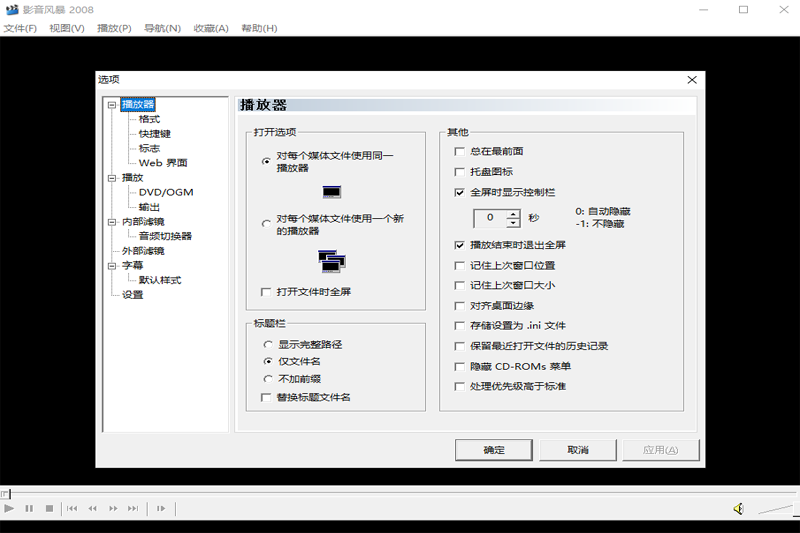Select 快捷键 in options tree
The width and height of the screenshot is (800, 533).
coord(155,134)
